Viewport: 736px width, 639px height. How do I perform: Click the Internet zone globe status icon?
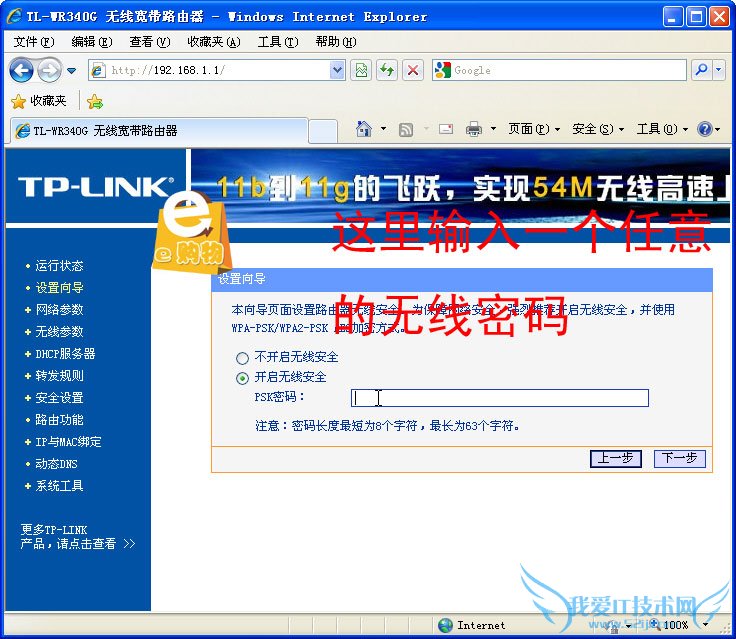click(x=445, y=625)
